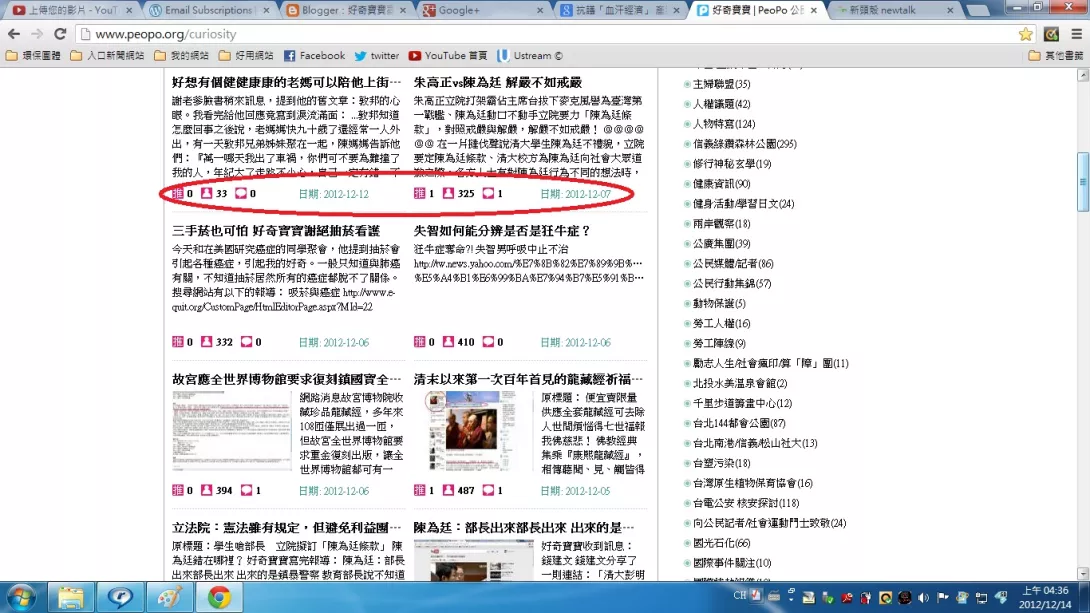Click the browser Forward arrow
Viewport: 1090px width, 613px height.
pyautogui.click(x=36, y=33)
